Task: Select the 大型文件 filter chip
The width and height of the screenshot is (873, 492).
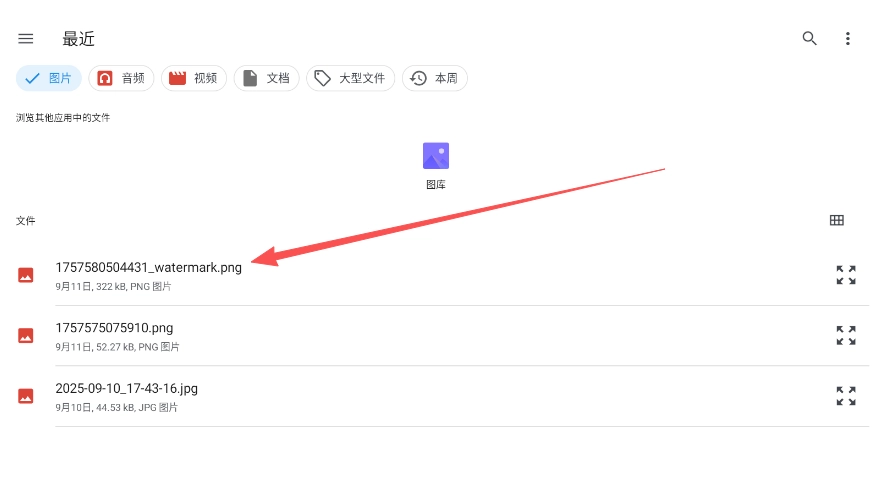Action: (350, 78)
